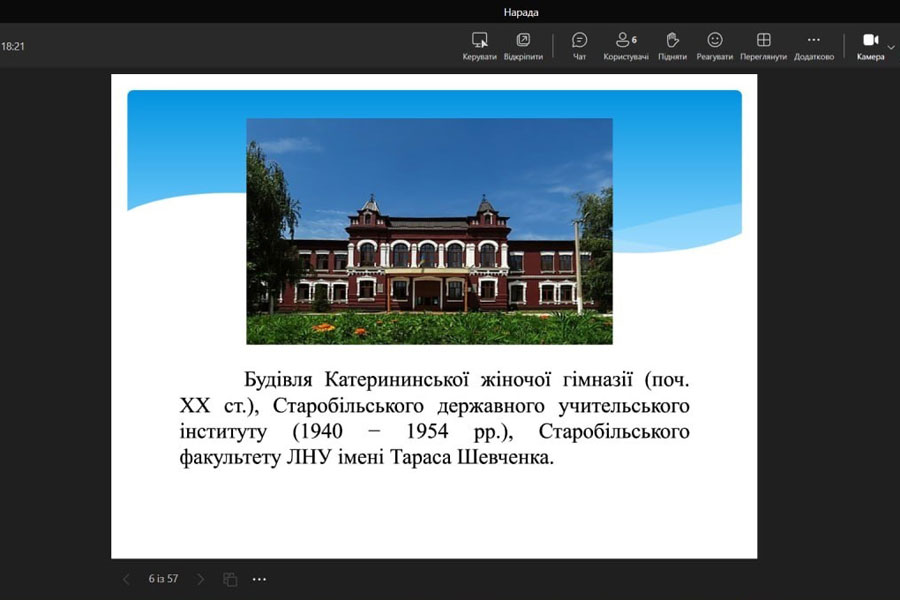Click the participant count number 6
This screenshot has height=600, width=900.
(634, 40)
